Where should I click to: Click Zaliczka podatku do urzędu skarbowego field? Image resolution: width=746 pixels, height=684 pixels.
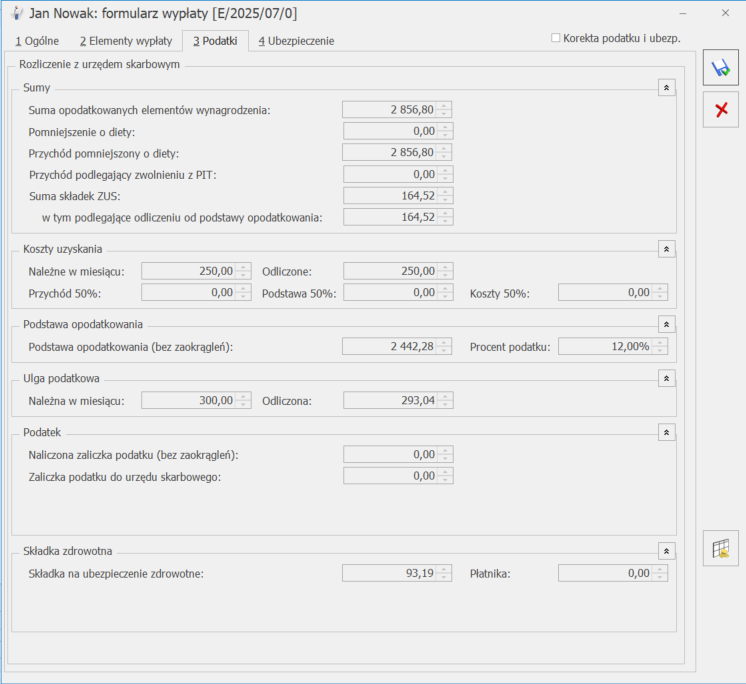click(x=398, y=476)
